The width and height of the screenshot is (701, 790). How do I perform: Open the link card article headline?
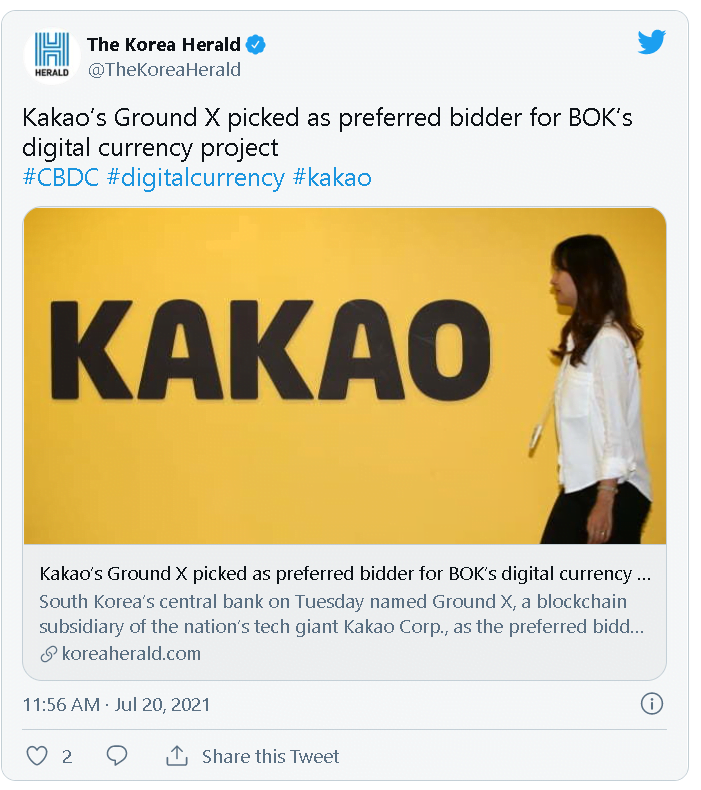(x=344, y=574)
